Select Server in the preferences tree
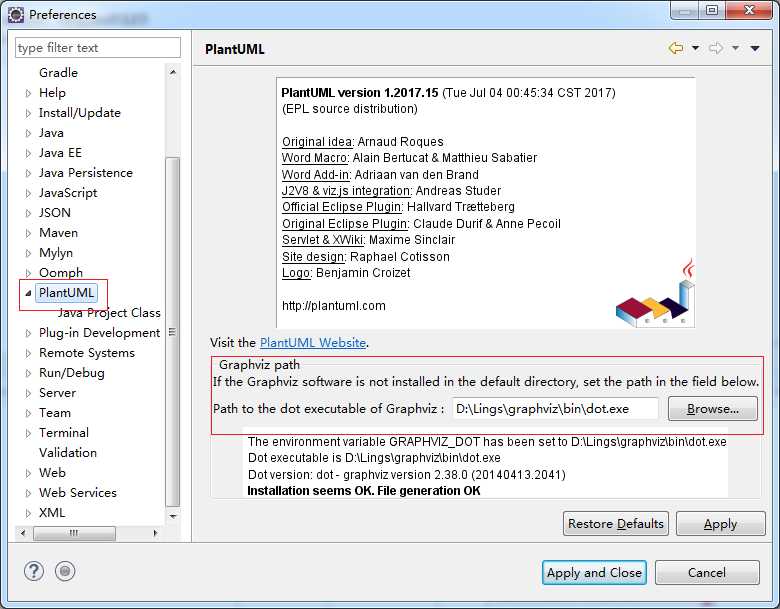The image size is (780, 609). pos(57,393)
